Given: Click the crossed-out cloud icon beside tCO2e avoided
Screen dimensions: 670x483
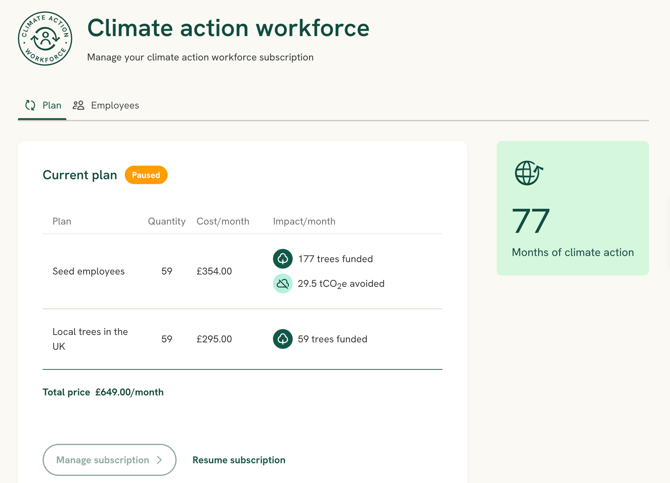Looking at the screenshot, I should pos(282,283).
